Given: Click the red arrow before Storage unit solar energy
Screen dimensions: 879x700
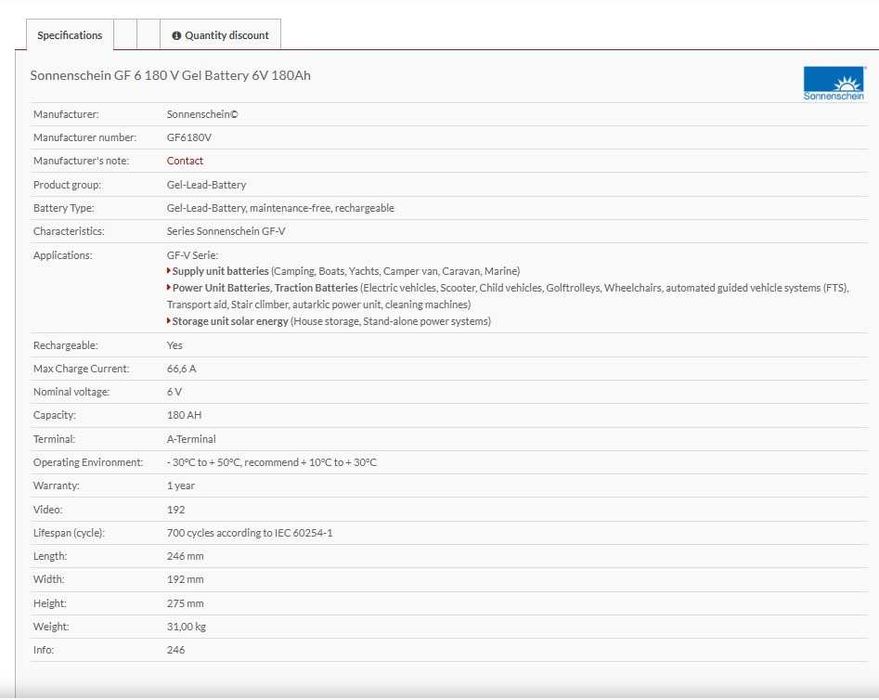Looking at the screenshot, I should (169, 321).
